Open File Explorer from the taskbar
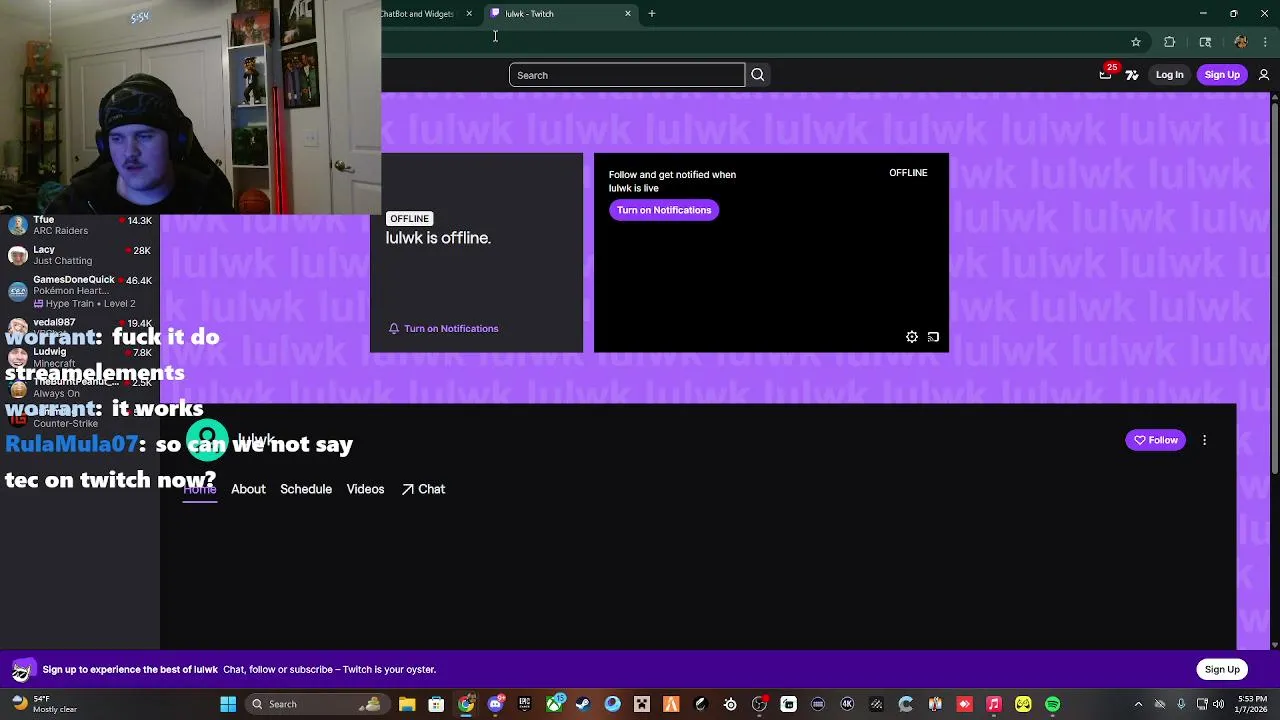1280x720 pixels. click(x=407, y=704)
